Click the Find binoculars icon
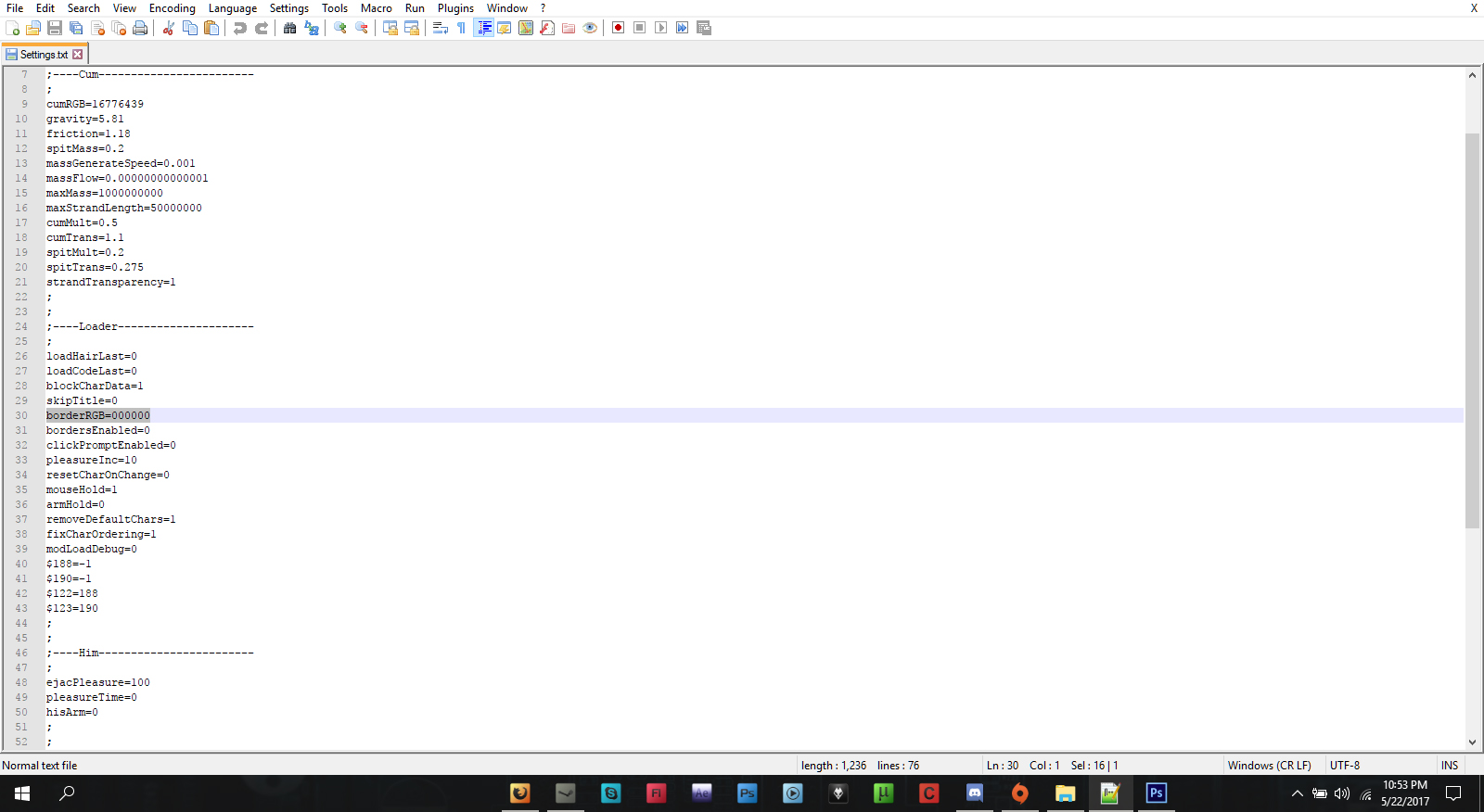The width and height of the screenshot is (1484, 812). (290, 28)
